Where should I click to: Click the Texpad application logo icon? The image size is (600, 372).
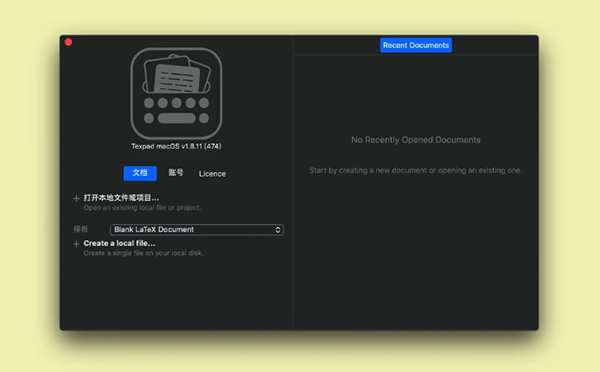pyautogui.click(x=176, y=93)
